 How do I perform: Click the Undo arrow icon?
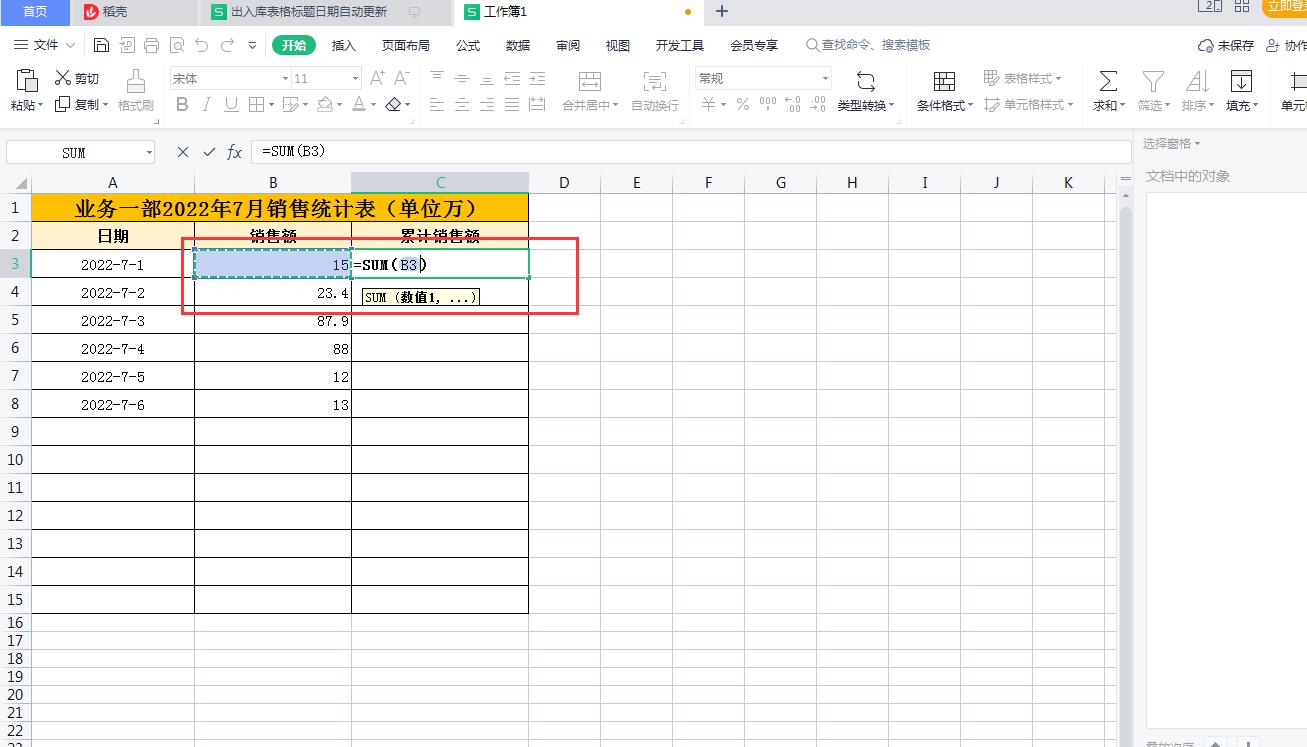point(202,45)
